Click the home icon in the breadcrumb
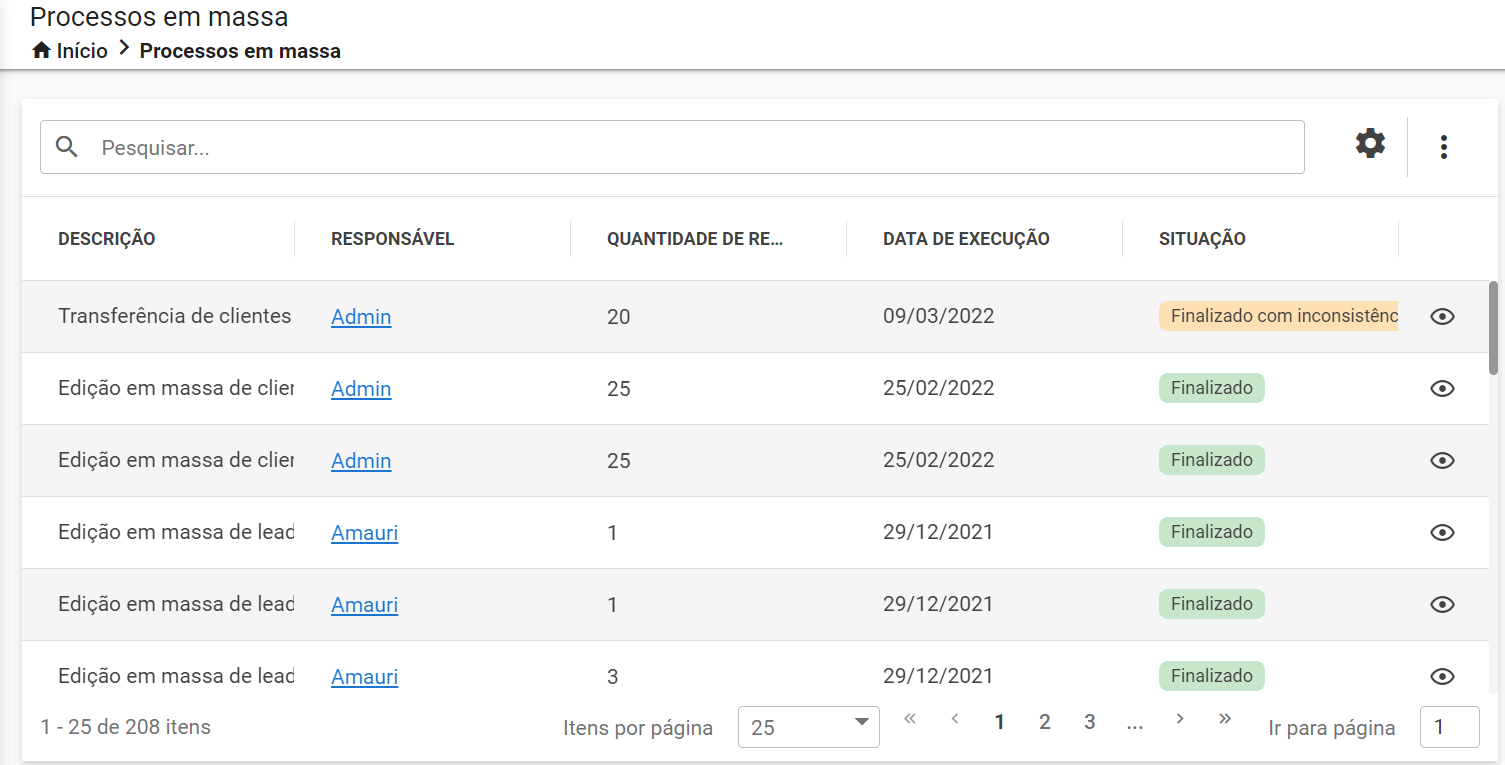1505x765 pixels. click(41, 51)
